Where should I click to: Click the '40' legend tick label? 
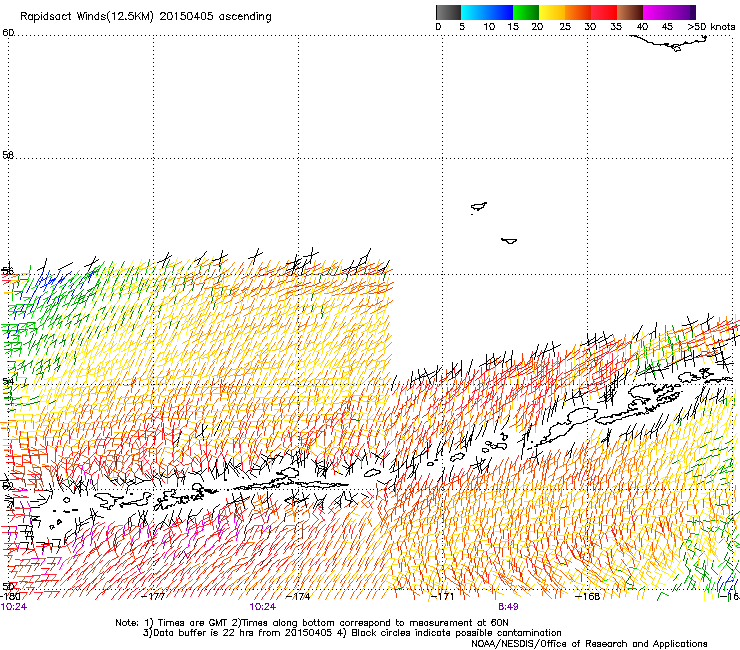(x=642, y=26)
